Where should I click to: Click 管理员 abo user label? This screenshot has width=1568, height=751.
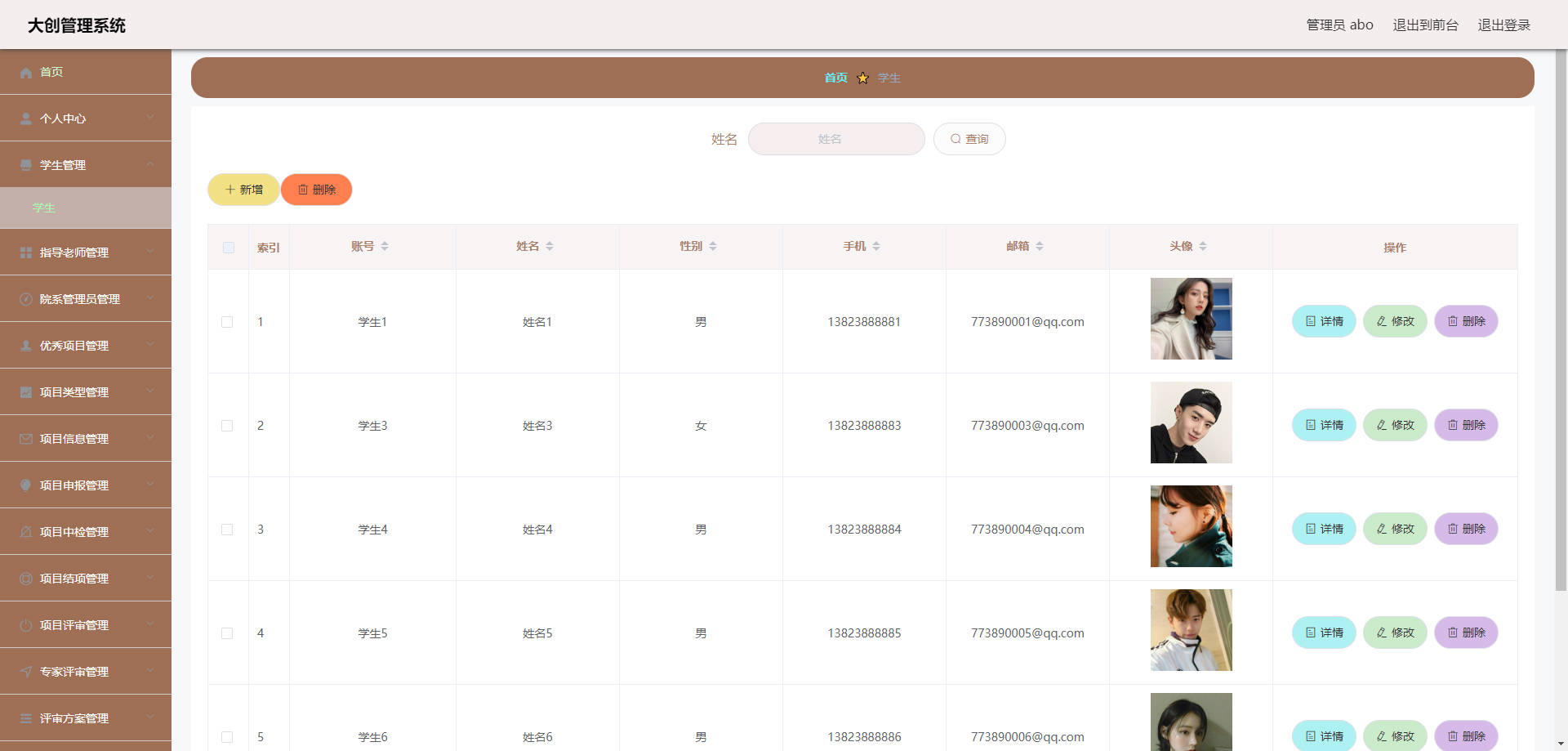coord(1339,25)
